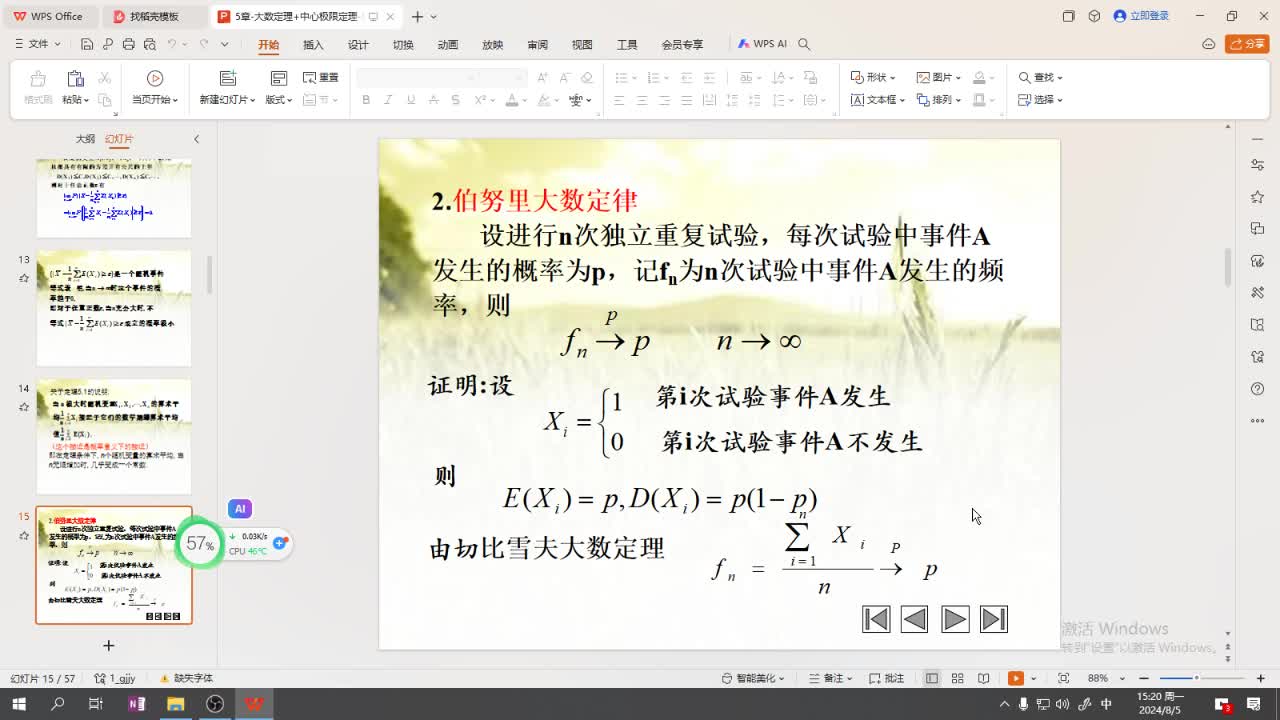Viewport: 1280px width, 720px height.
Task: Click the zoom slider handle
Action: tap(1196, 678)
